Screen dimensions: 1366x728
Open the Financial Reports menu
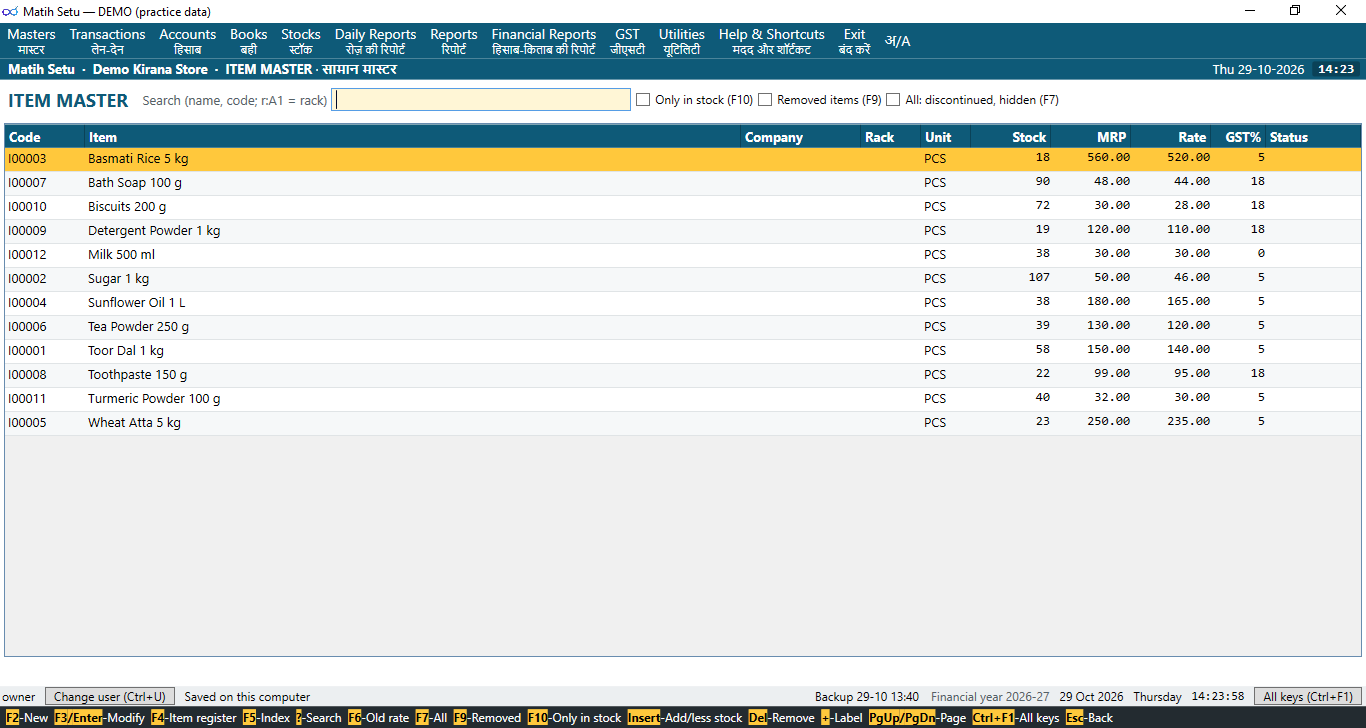tap(543, 41)
